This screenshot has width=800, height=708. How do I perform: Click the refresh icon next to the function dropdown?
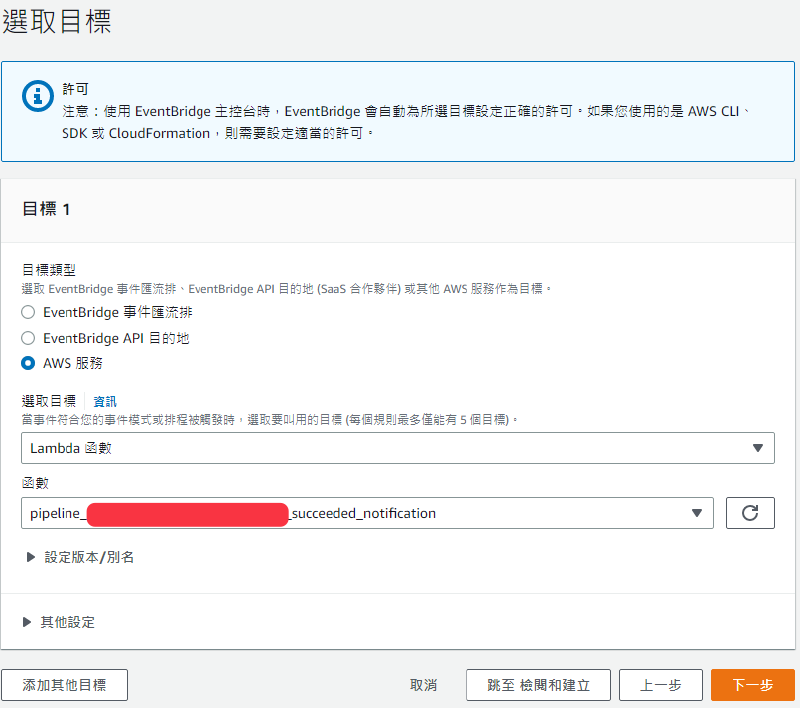click(750, 513)
